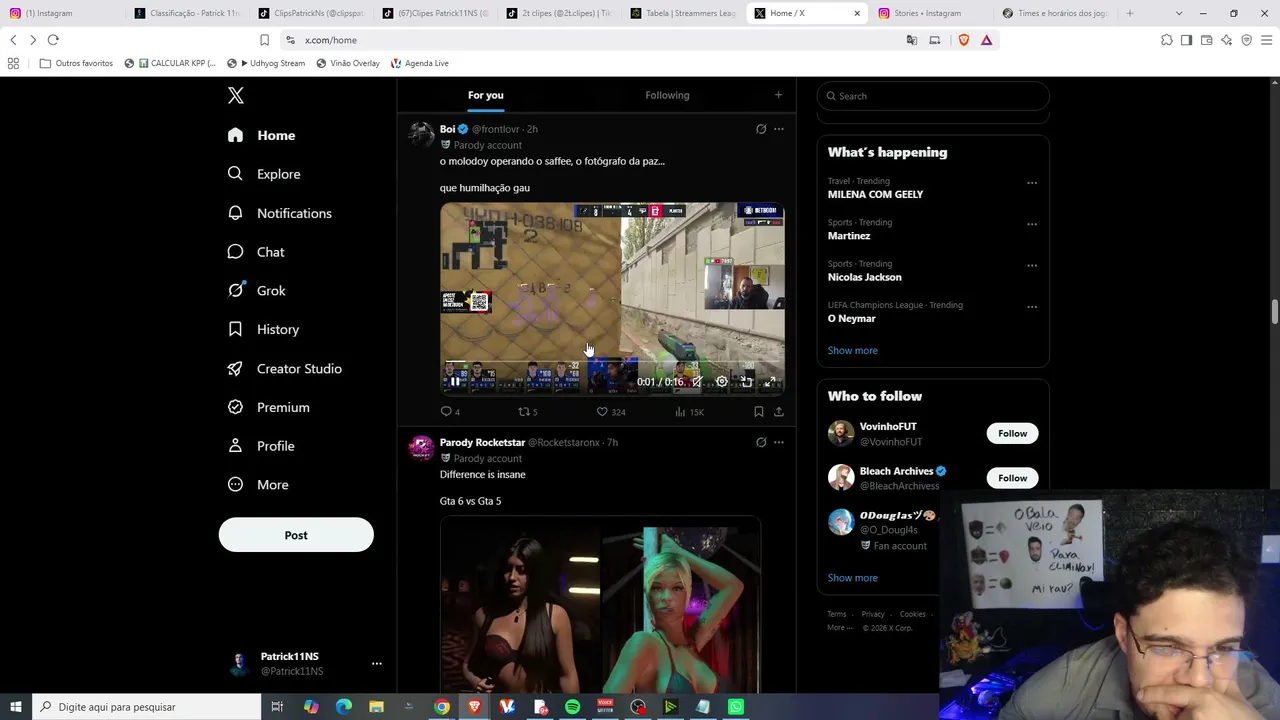Open the Gta 6 vs Gta 5 image

600,605
